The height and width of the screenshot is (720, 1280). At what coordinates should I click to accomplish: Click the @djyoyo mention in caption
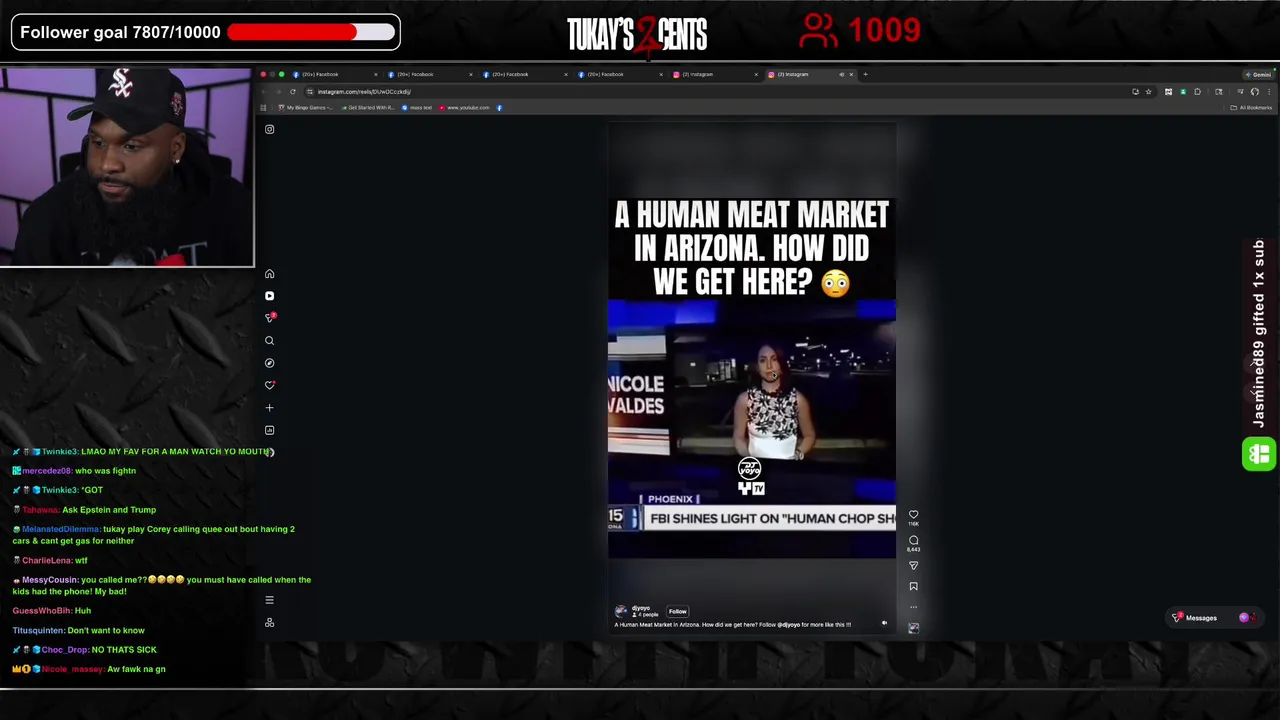click(789, 625)
